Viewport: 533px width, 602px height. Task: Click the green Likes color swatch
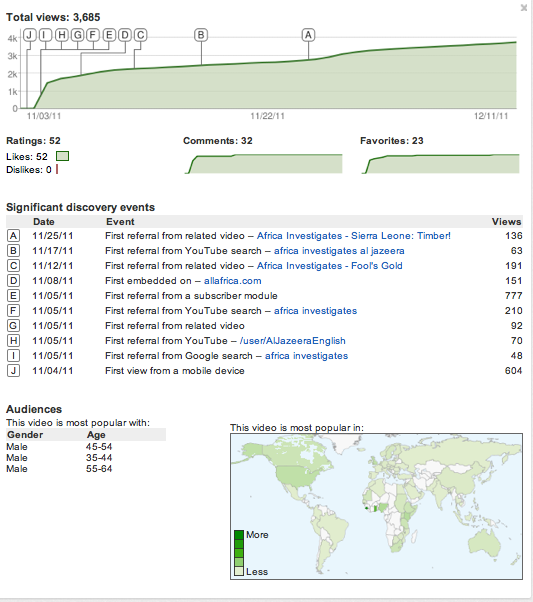[63, 156]
